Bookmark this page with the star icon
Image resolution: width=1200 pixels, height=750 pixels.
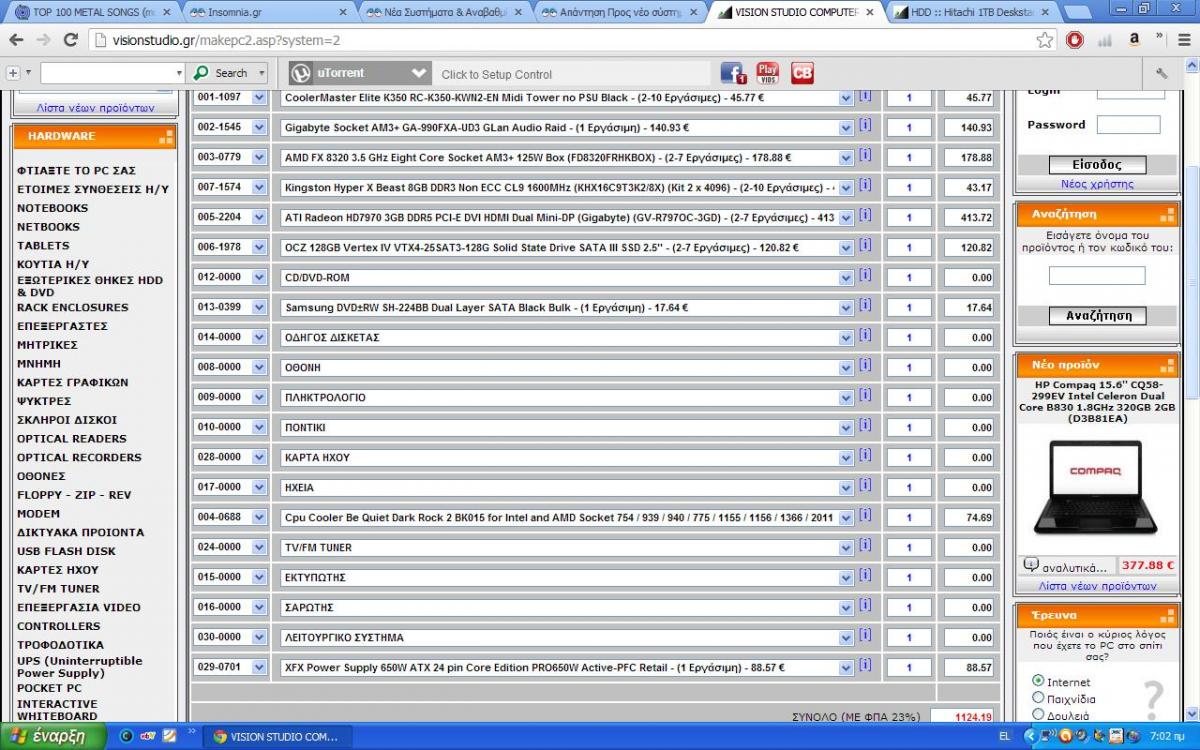[x=1045, y=40]
